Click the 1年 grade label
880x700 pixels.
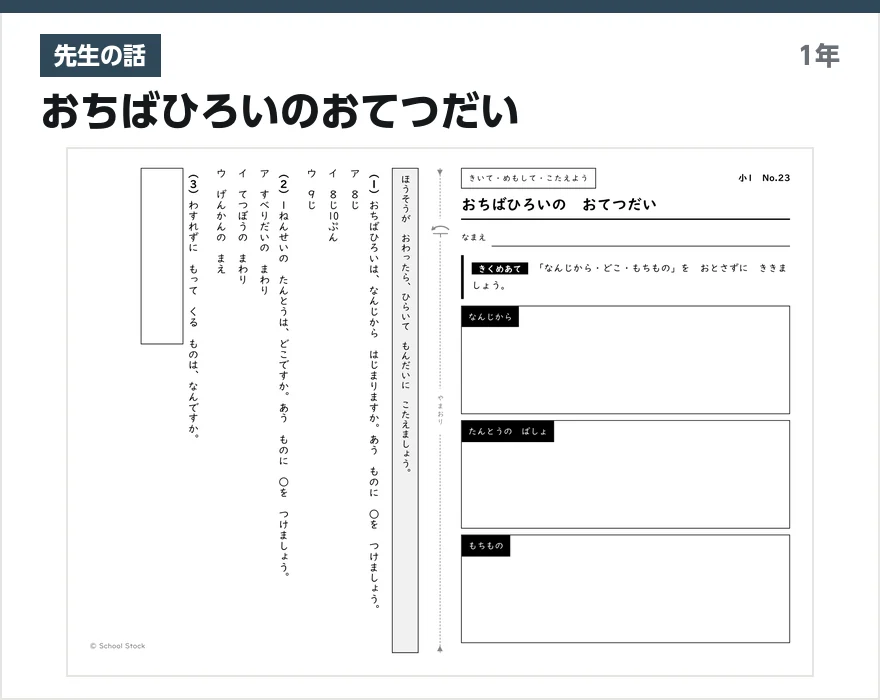[819, 56]
